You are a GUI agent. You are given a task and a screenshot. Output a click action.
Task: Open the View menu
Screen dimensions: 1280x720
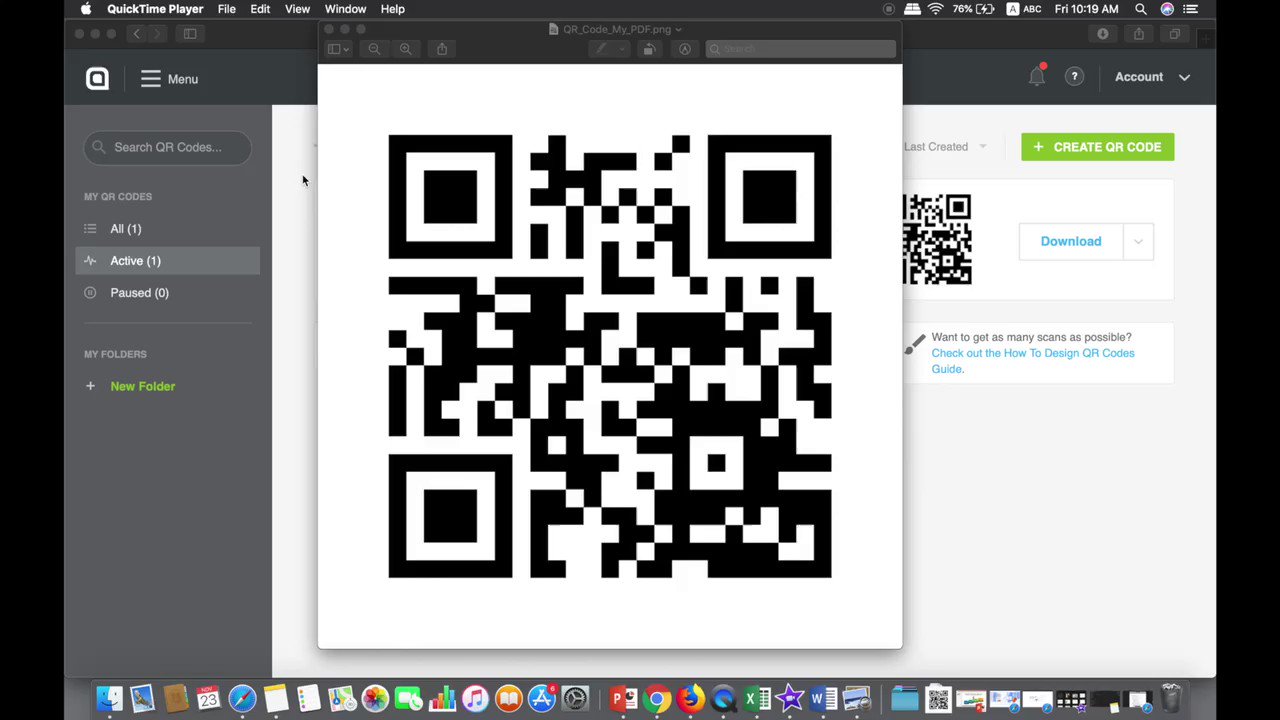[297, 9]
